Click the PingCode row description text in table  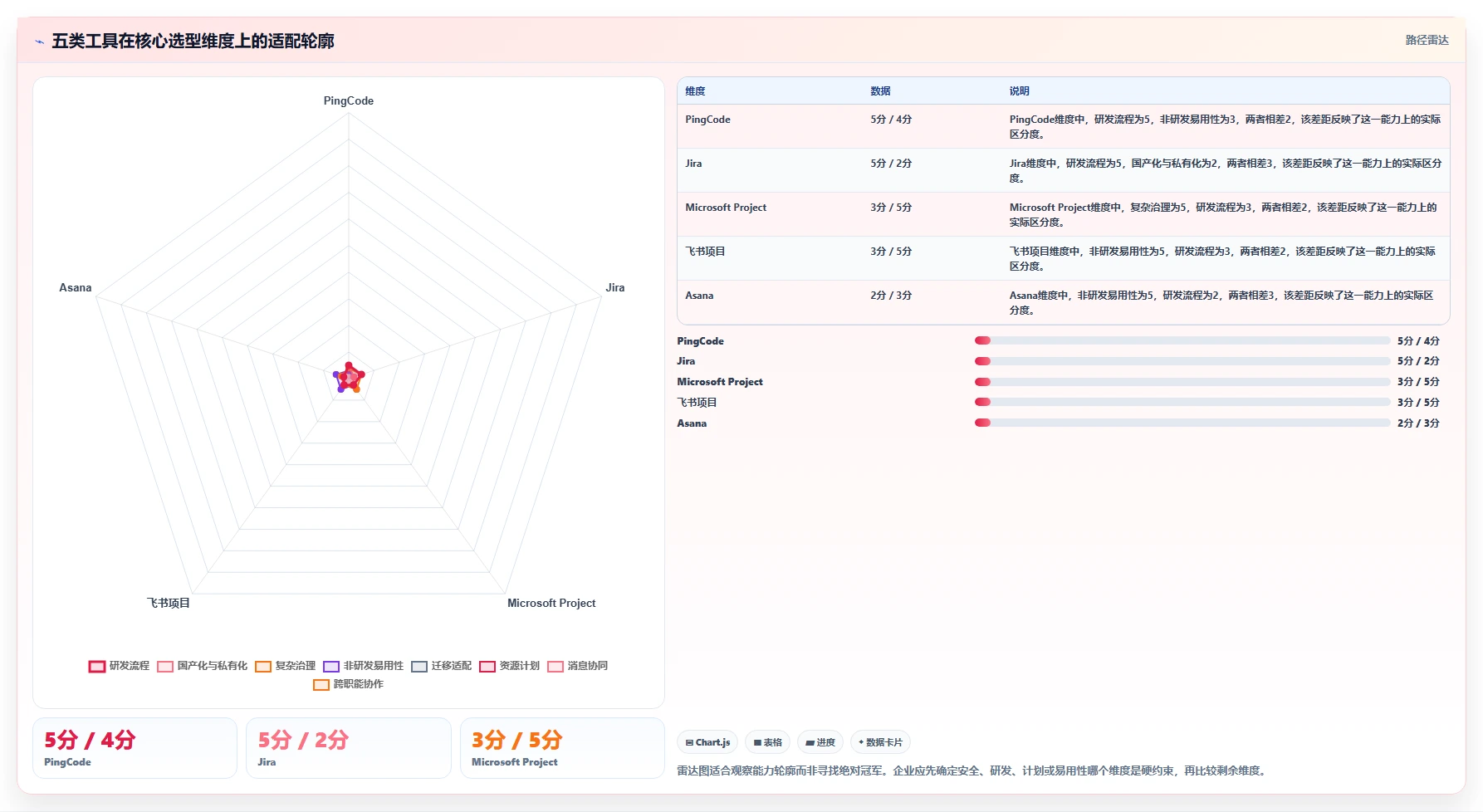1225,127
